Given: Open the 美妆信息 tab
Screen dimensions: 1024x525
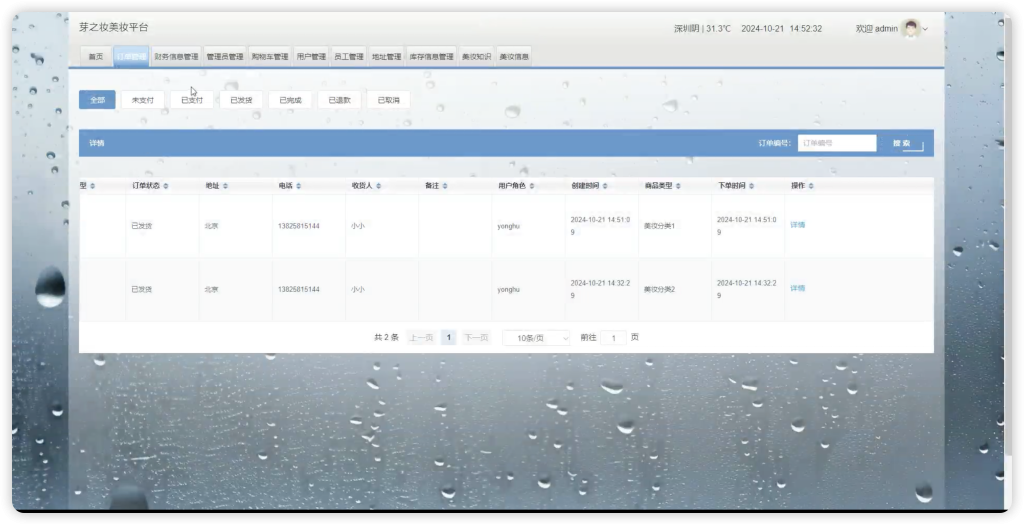Looking at the screenshot, I should point(514,57).
